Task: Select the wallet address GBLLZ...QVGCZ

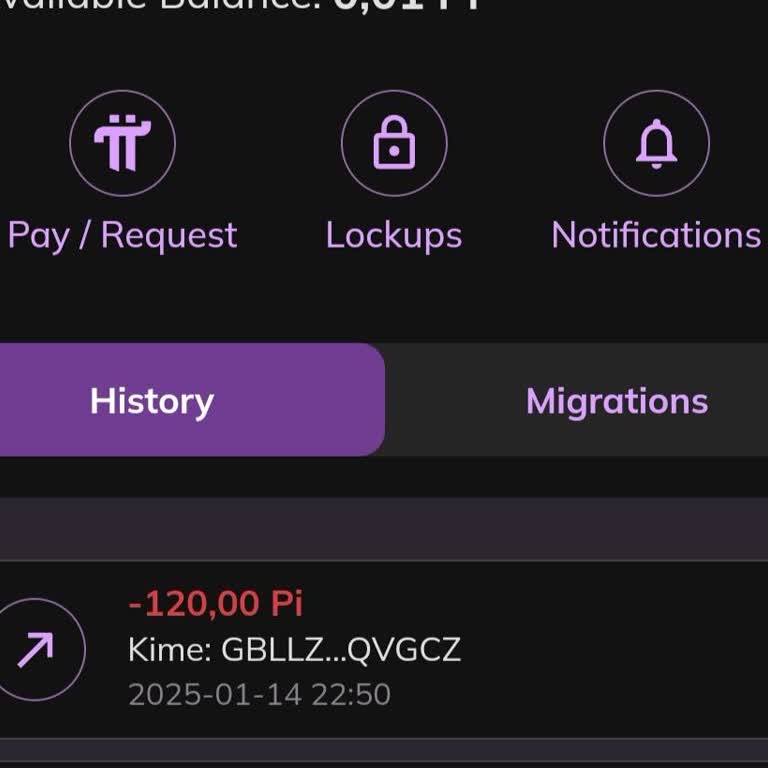Action: 341,650
